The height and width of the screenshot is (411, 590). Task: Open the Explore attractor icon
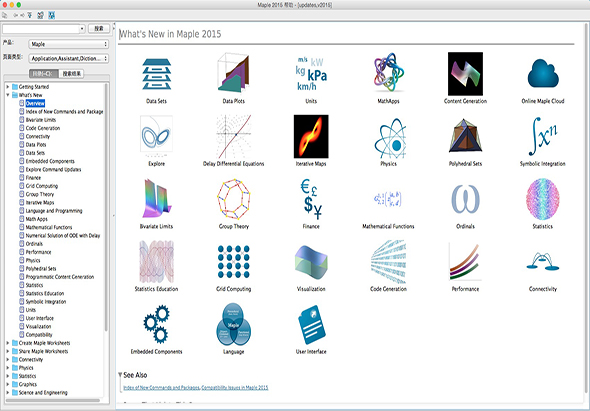[x=157, y=136]
